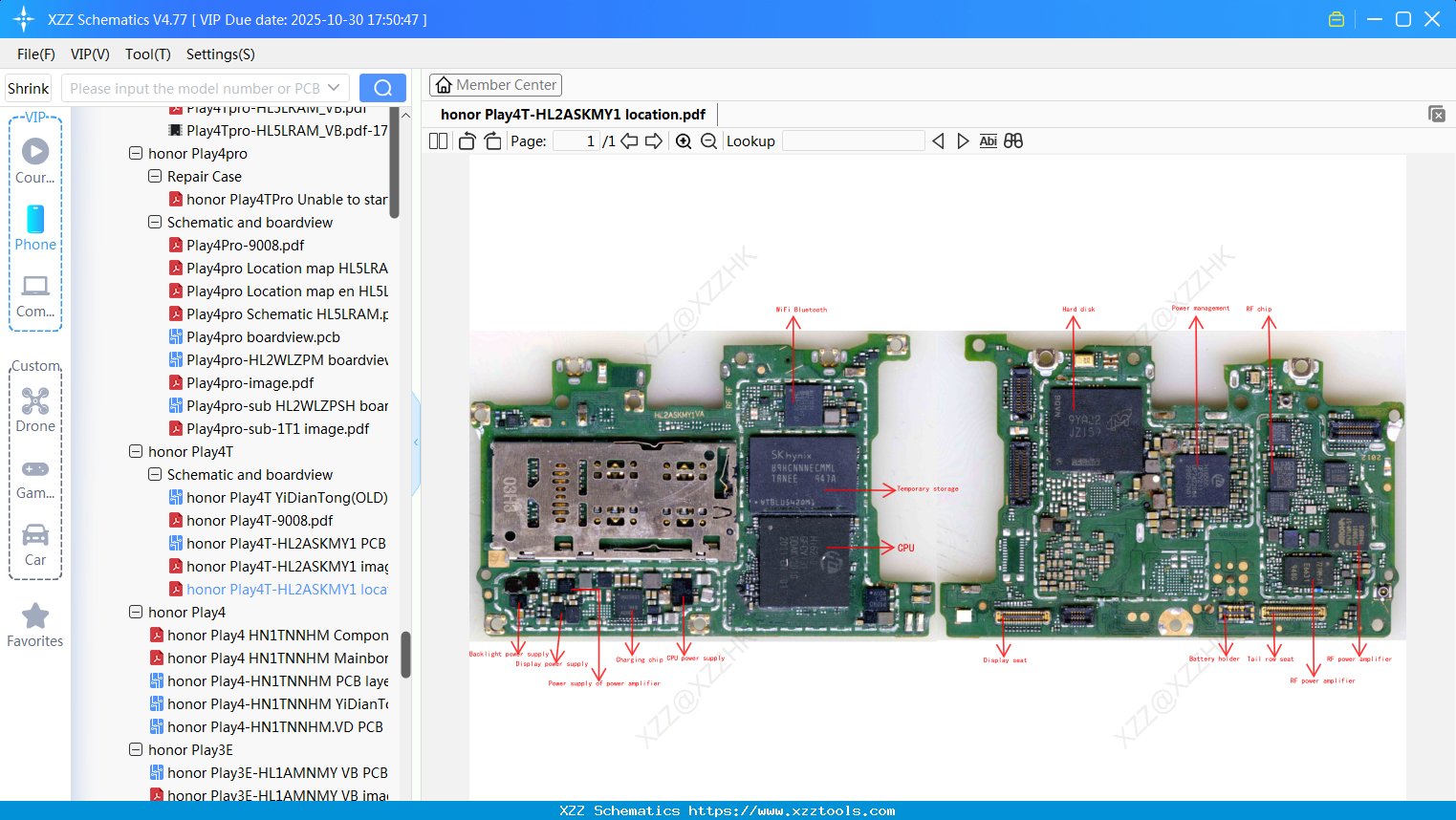Open Play4pro-sub-1T1 image.pdf
Viewport: 1456px width, 820px height.
[269, 428]
